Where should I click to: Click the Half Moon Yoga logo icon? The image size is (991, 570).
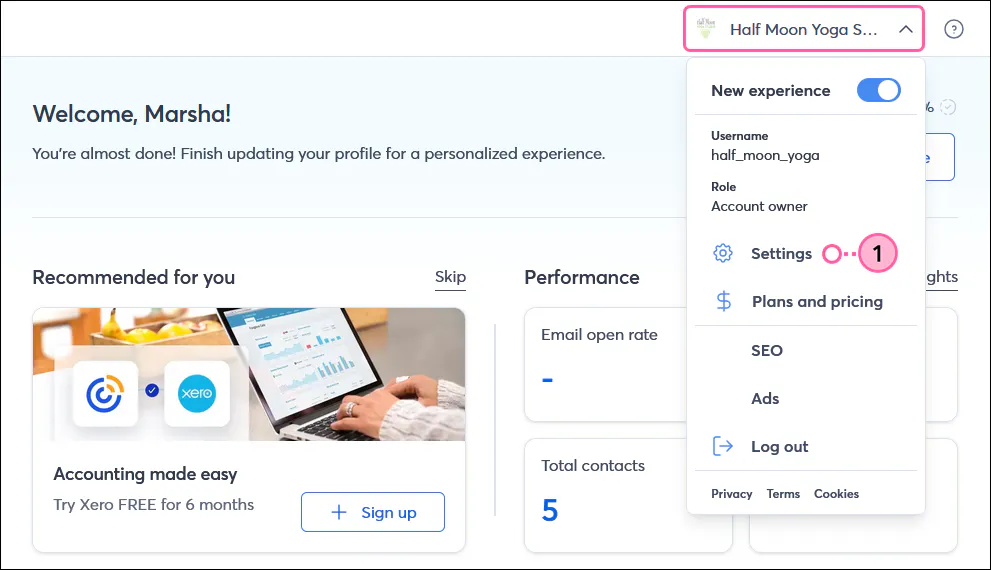pyautogui.click(x=707, y=29)
